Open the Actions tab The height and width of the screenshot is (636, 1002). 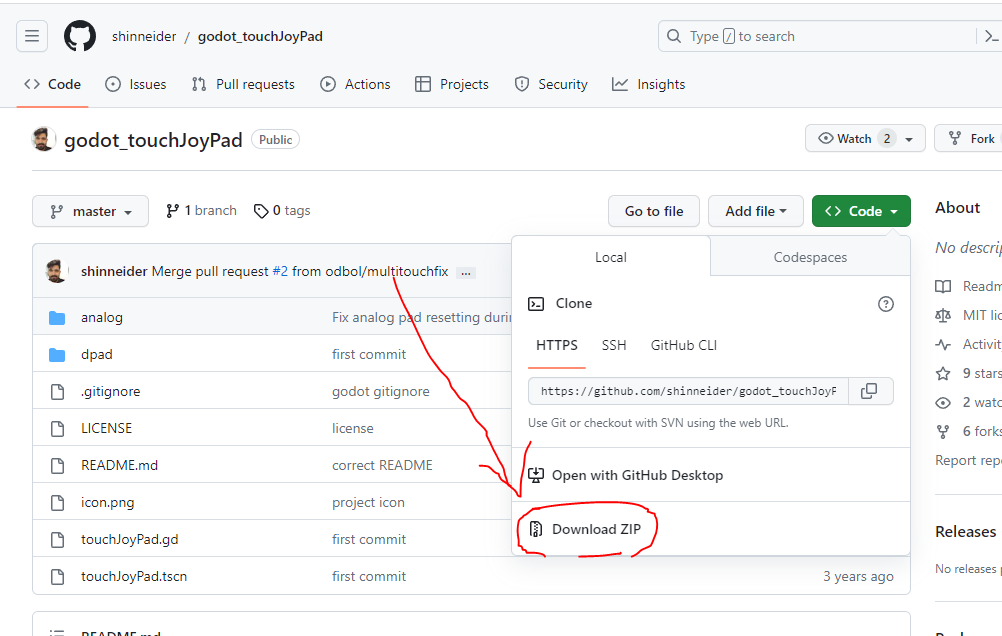(355, 84)
